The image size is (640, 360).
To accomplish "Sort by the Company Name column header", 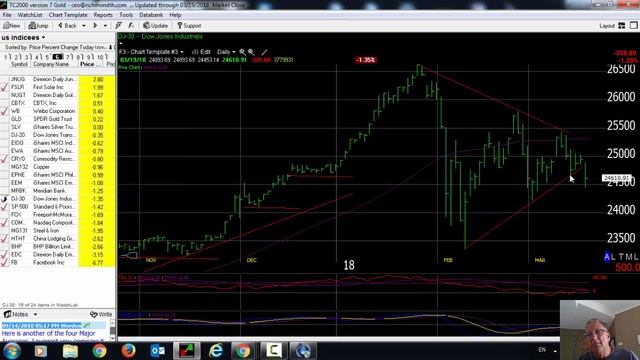I will (51, 64).
